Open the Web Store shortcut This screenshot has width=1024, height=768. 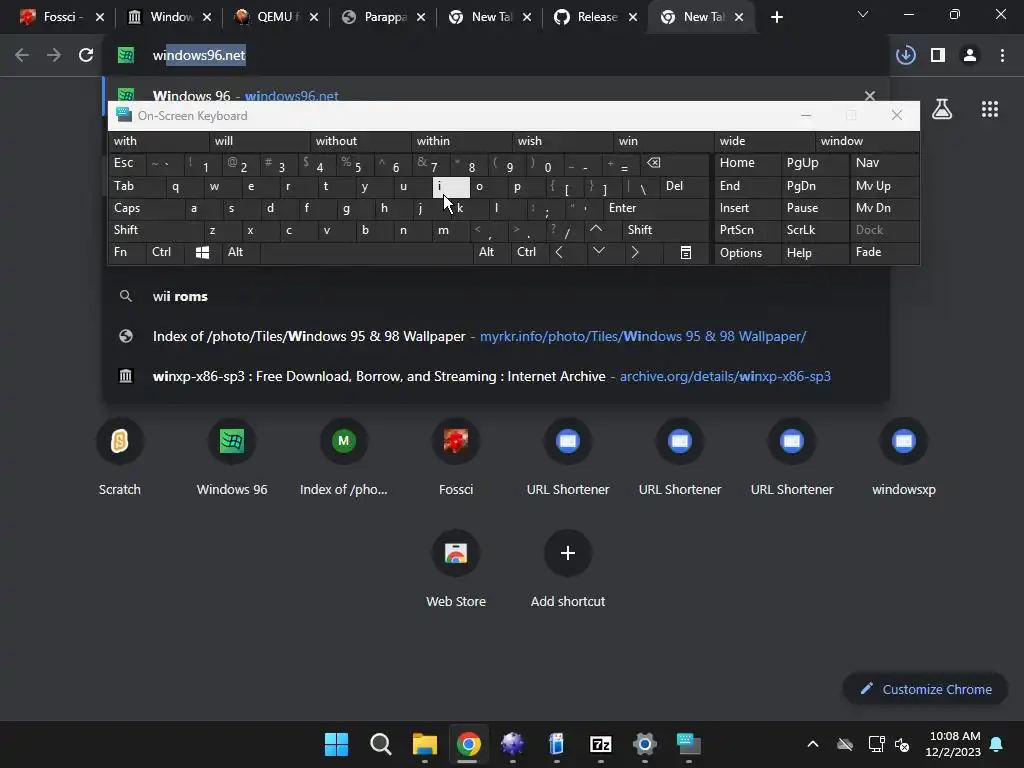[456, 568]
